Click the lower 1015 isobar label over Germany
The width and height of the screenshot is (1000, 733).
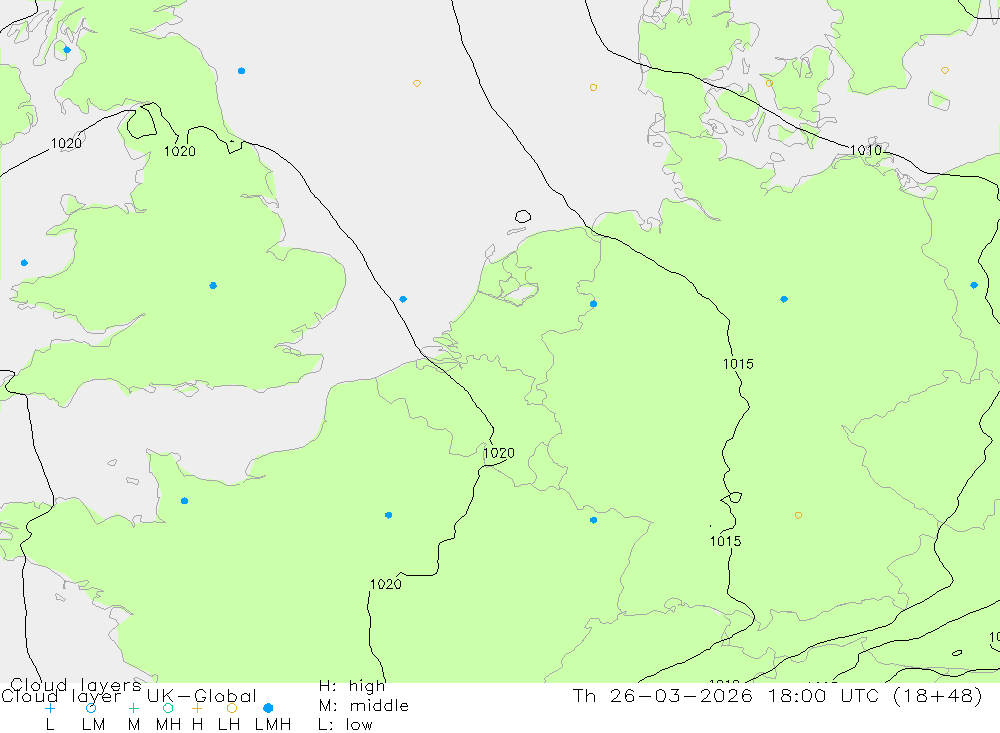[x=726, y=542]
